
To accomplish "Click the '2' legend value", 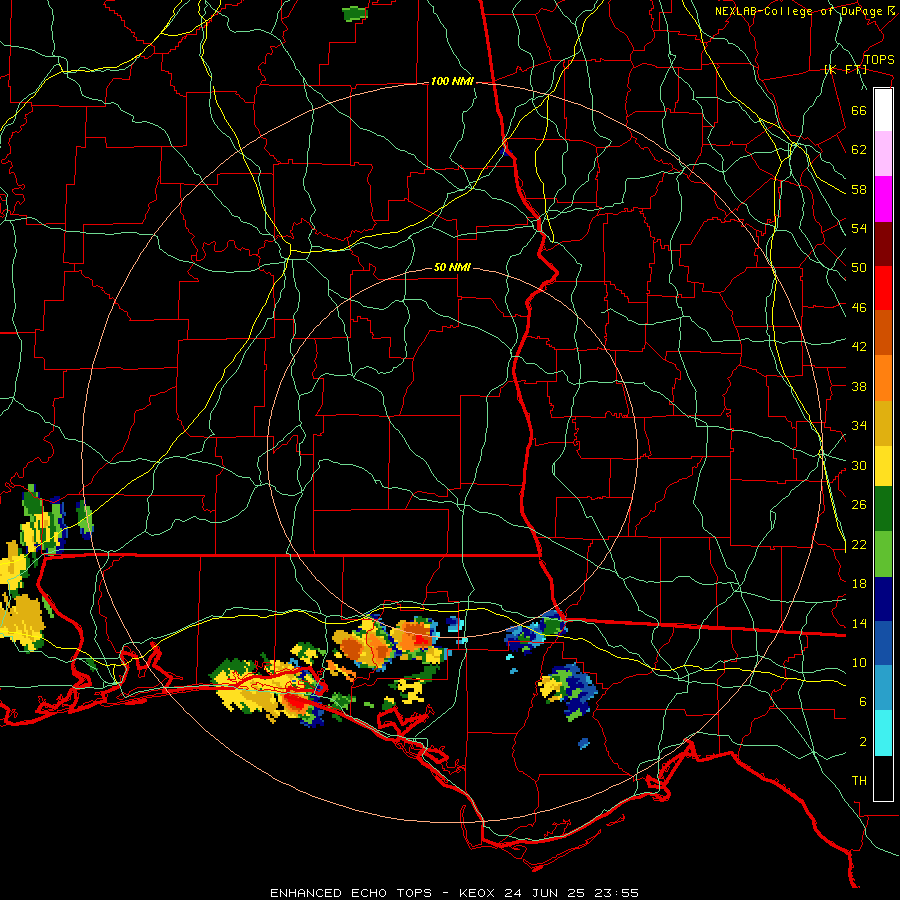I will (x=863, y=742).
